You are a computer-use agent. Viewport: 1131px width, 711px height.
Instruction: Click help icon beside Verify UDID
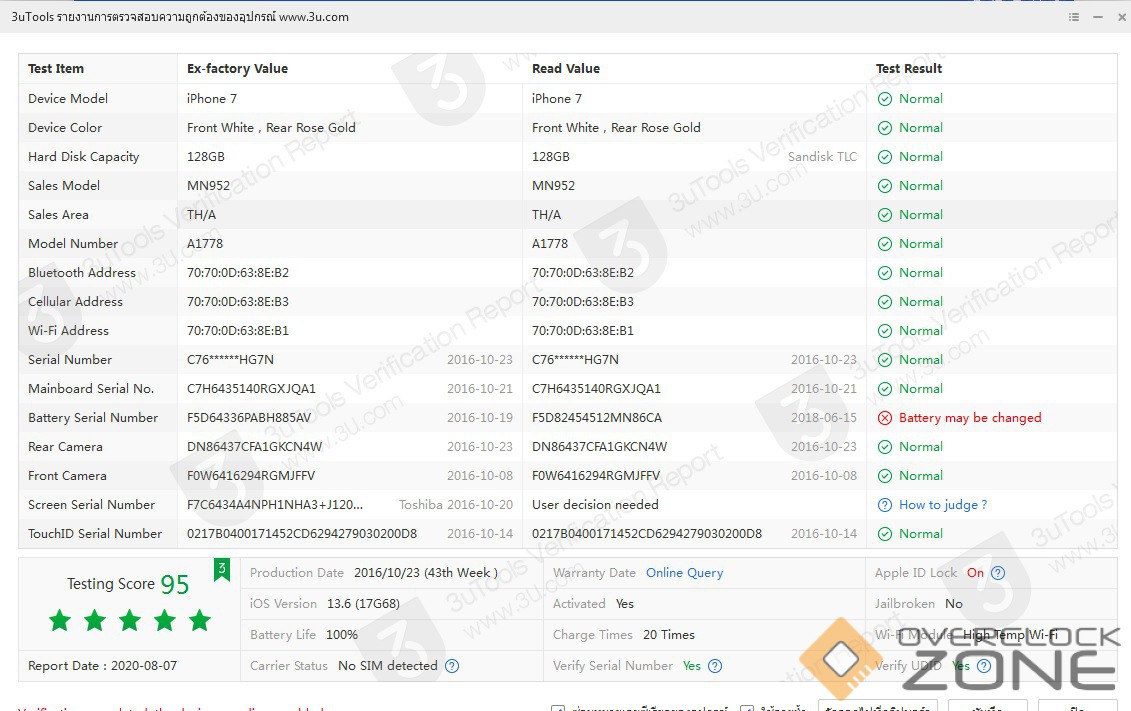[x=984, y=666]
